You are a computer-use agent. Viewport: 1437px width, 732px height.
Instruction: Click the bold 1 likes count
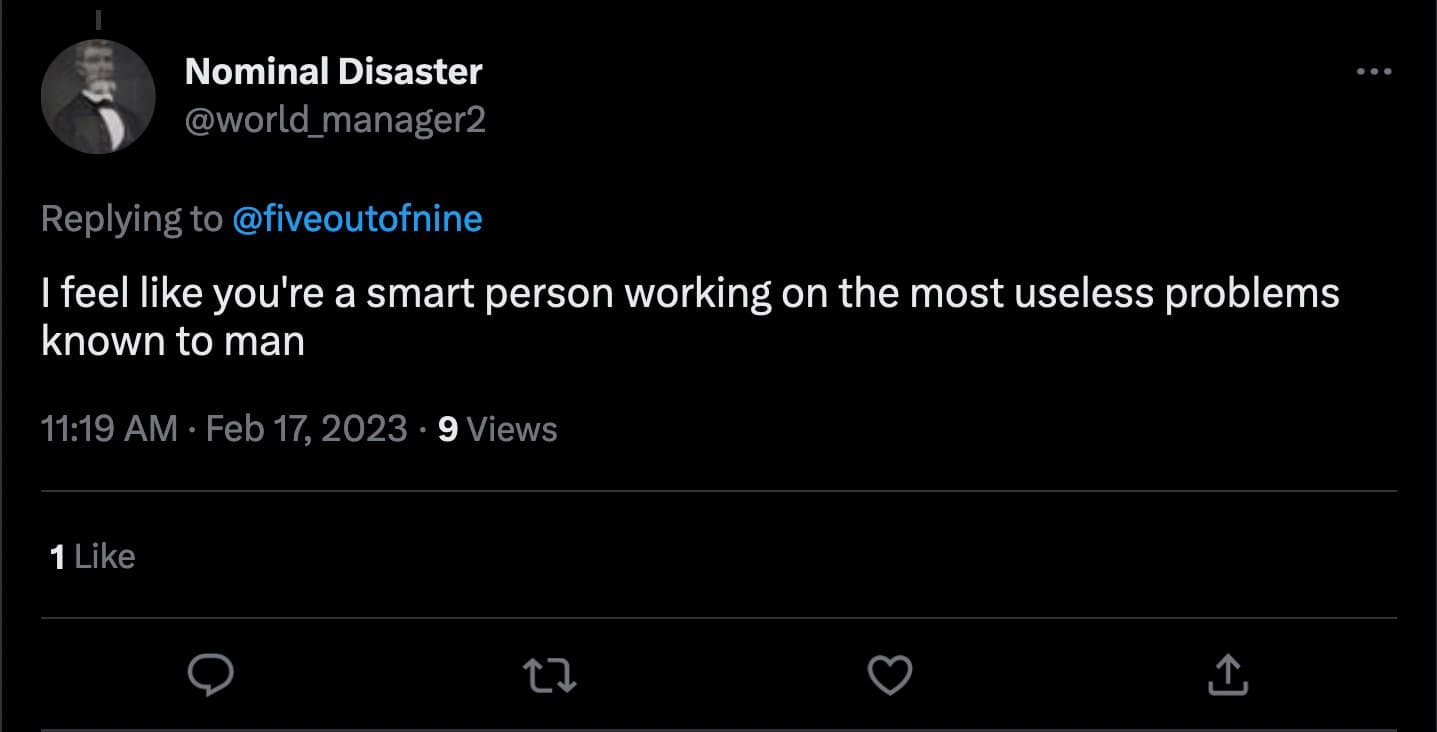(58, 557)
